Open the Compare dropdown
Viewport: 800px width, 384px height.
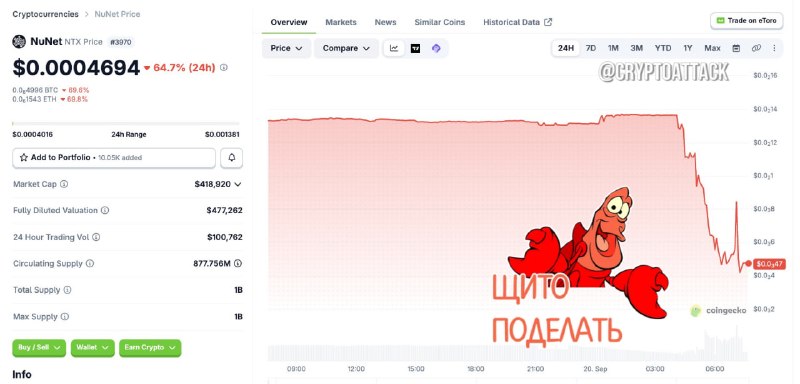346,48
